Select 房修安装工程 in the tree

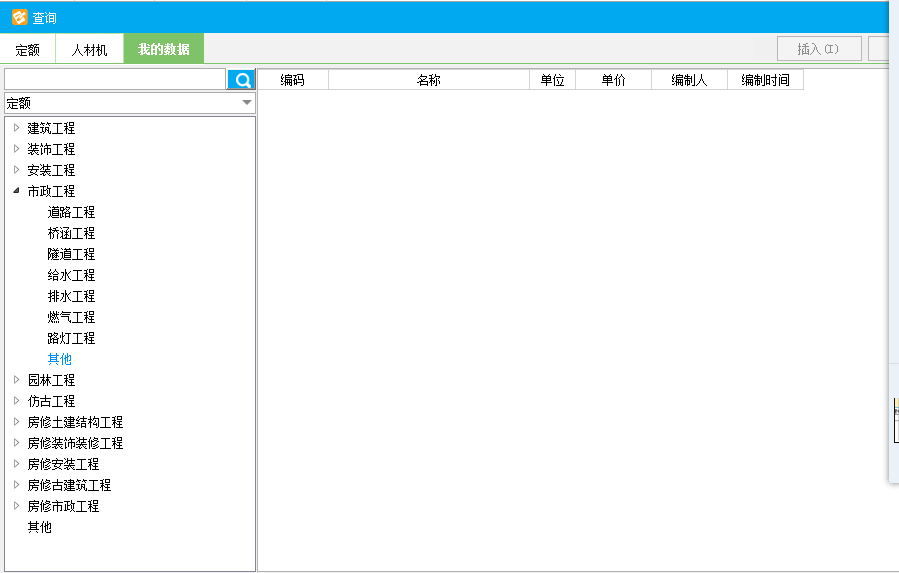pyautogui.click(x=63, y=464)
